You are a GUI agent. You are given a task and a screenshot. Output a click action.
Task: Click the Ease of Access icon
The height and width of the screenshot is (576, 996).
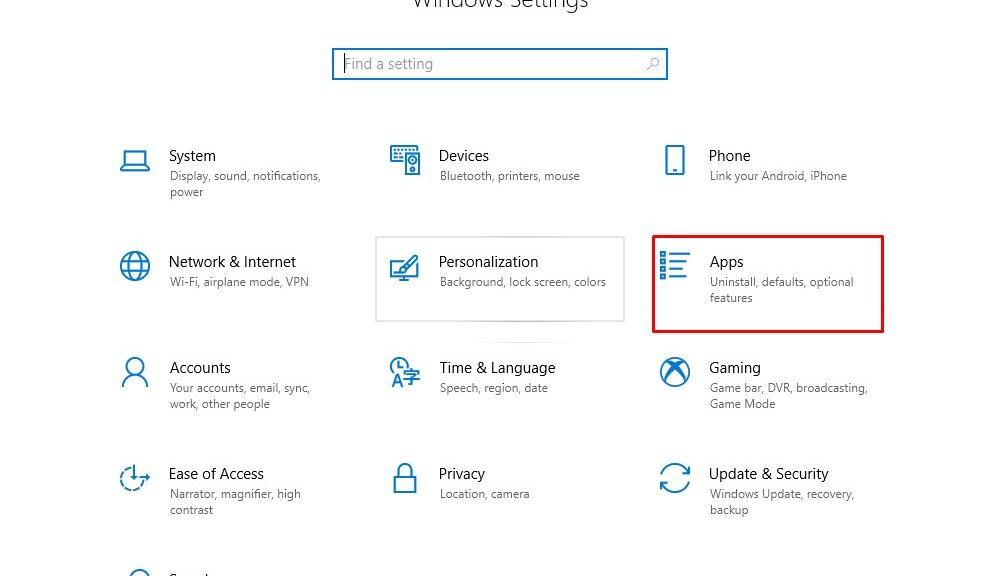point(135,478)
